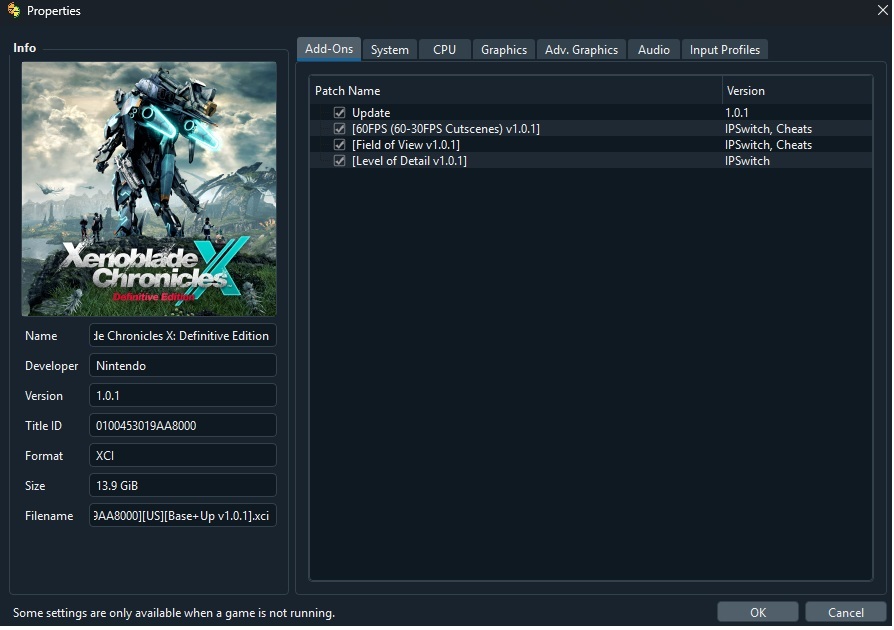Select the 'Update' patch row text
This screenshot has width=894, height=630.
(371, 113)
